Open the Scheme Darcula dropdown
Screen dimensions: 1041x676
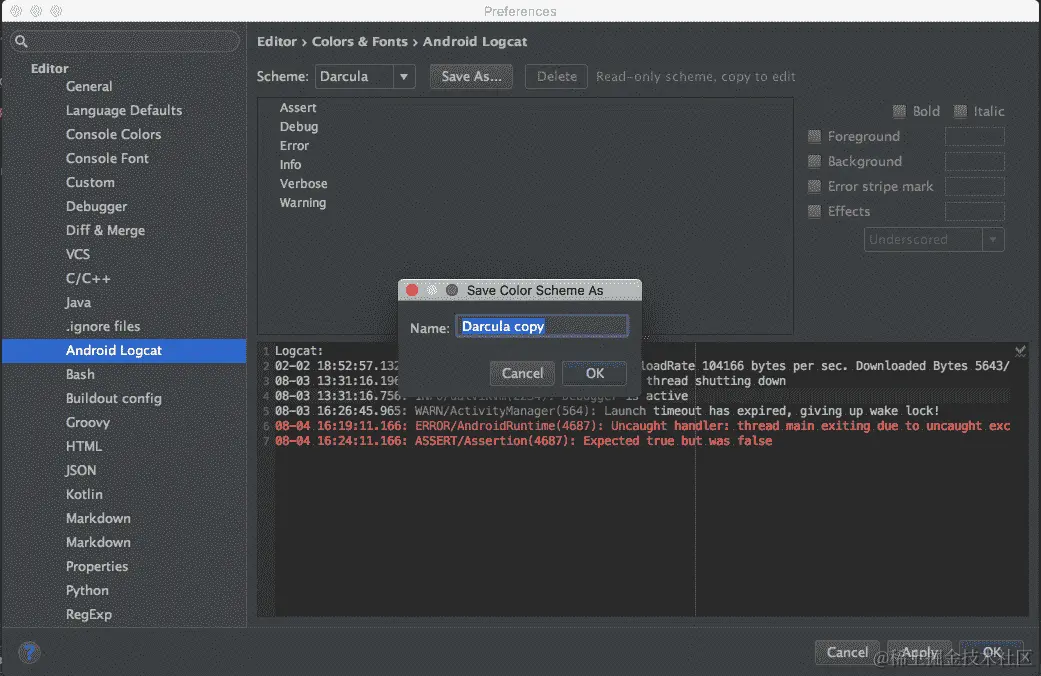click(365, 76)
